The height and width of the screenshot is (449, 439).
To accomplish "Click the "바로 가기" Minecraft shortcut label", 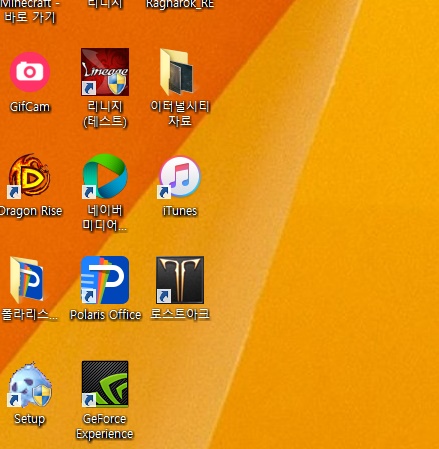I will point(30,17).
